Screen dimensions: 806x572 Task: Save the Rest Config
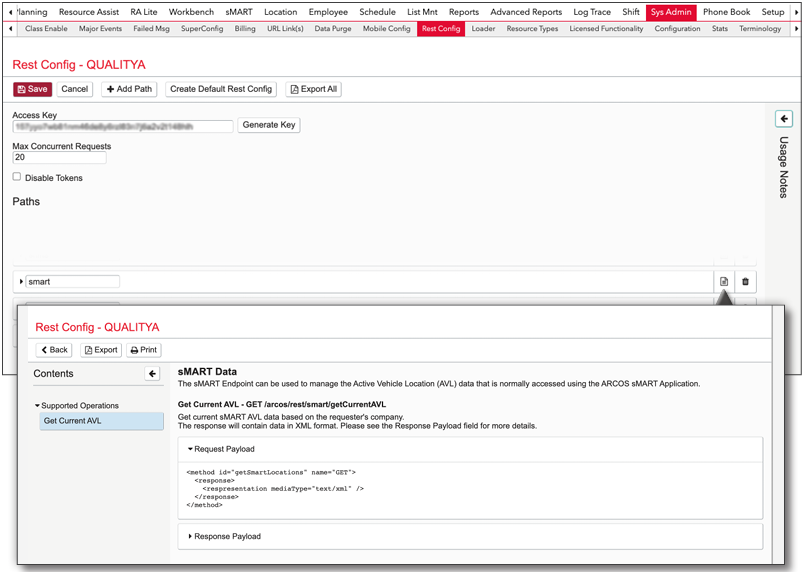(32, 89)
